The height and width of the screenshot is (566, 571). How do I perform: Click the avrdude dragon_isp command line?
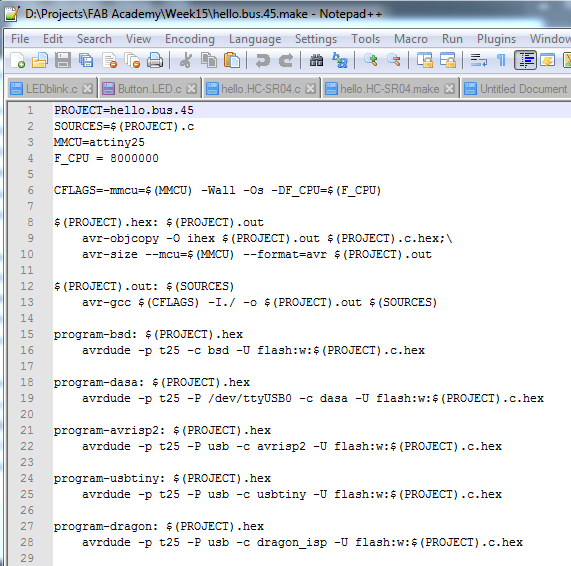(x=302, y=542)
